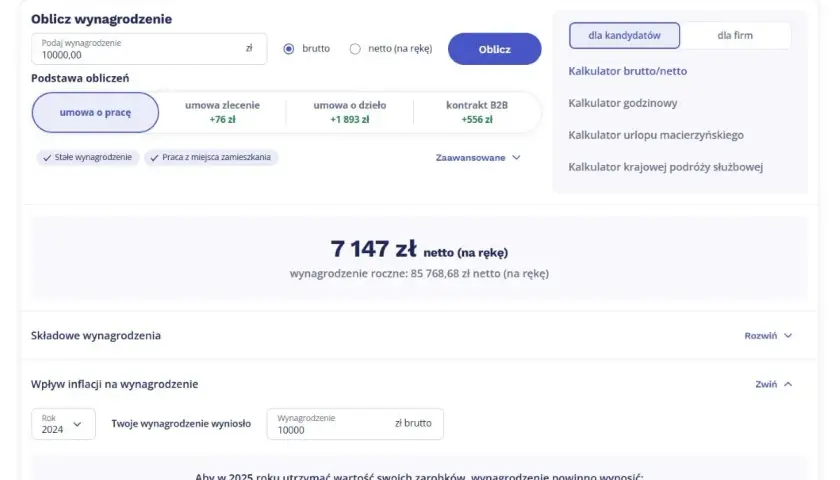The width and height of the screenshot is (840, 480).
Task: Click the Podstawa obliczeń heading
Action: pos(80,78)
